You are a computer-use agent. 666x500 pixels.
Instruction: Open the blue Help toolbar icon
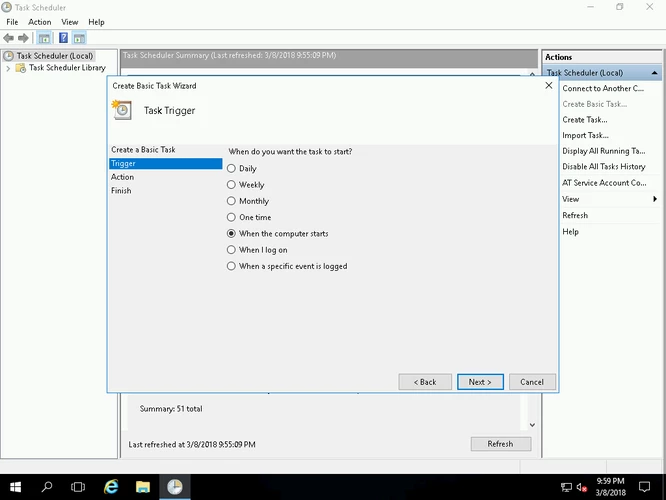click(63, 38)
